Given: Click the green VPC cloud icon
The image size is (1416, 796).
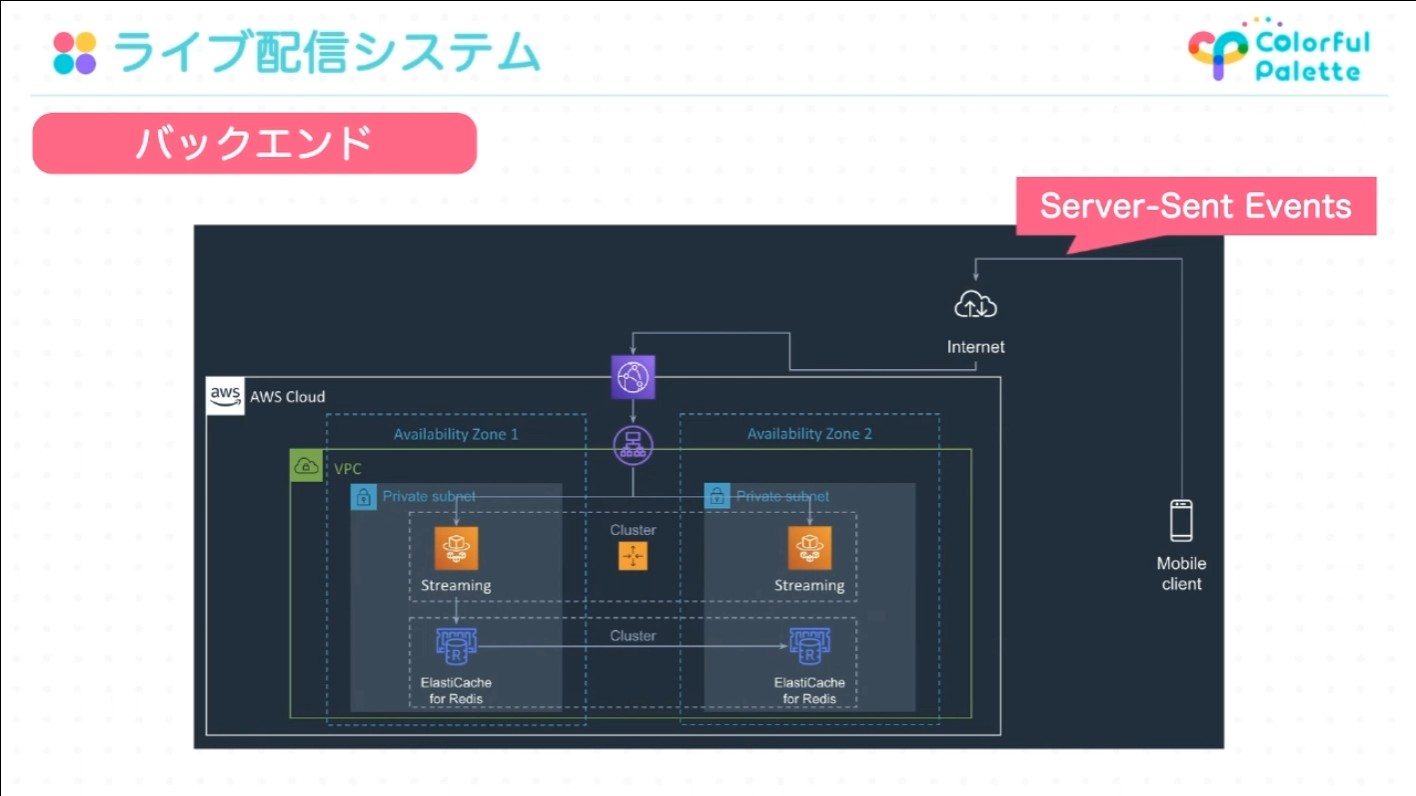Looking at the screenshot, I should 306,466.
